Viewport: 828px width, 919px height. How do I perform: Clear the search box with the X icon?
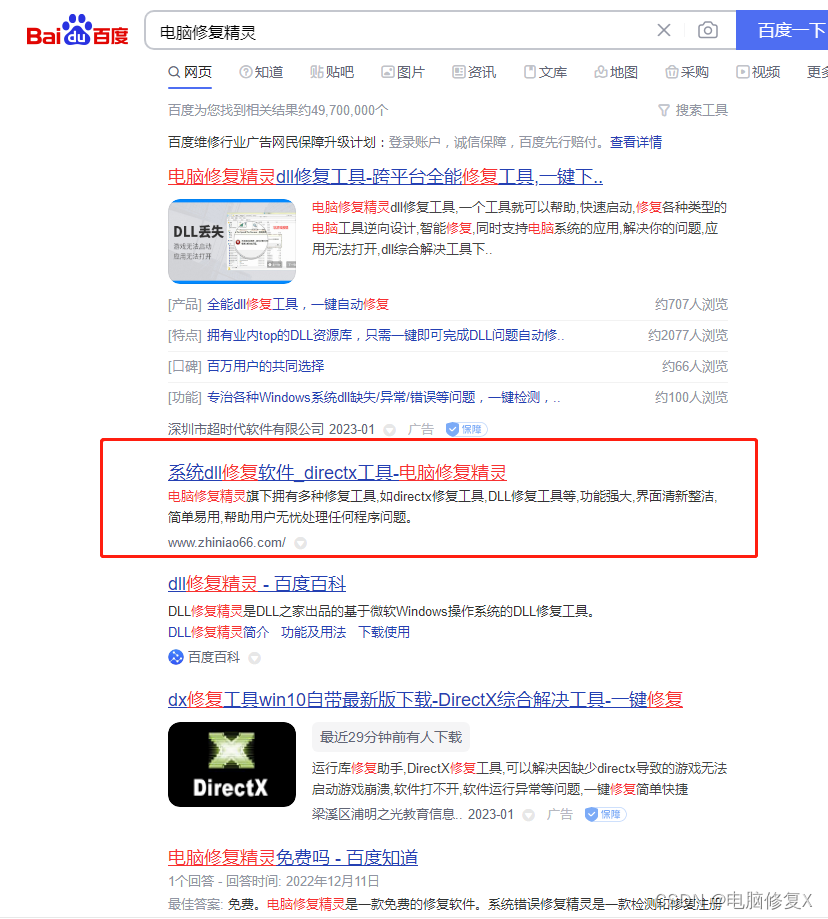[x=663, y=30]
